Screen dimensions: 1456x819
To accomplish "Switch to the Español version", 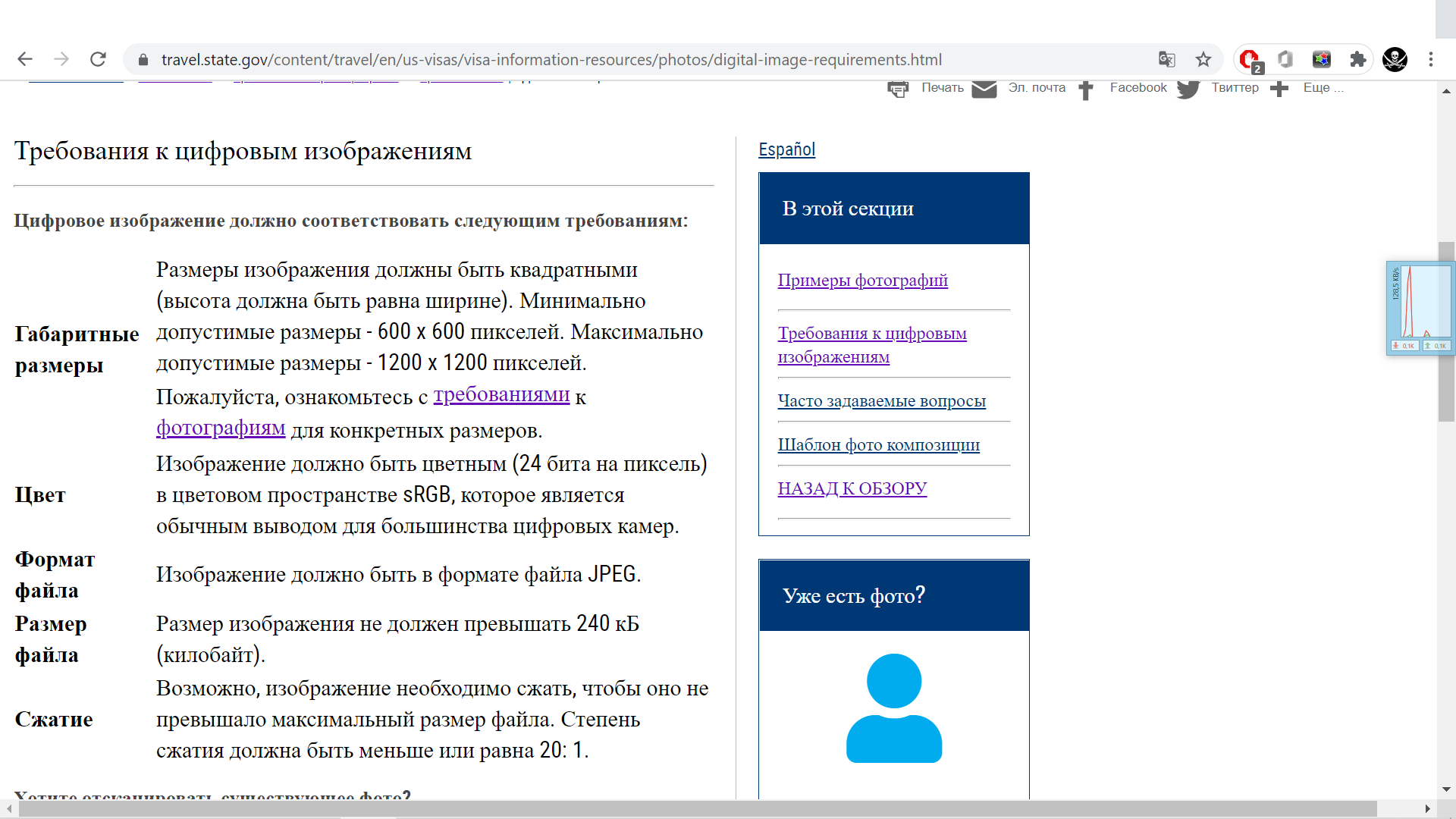I will pos(787,149).
